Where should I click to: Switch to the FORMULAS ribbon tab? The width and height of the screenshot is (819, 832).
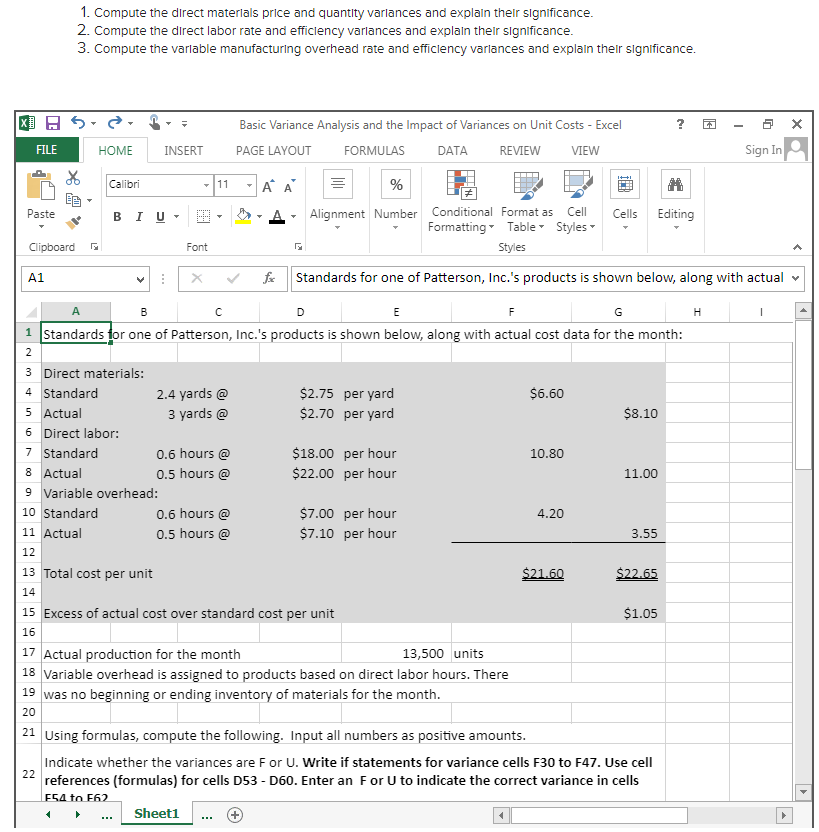tap(374, 151)
